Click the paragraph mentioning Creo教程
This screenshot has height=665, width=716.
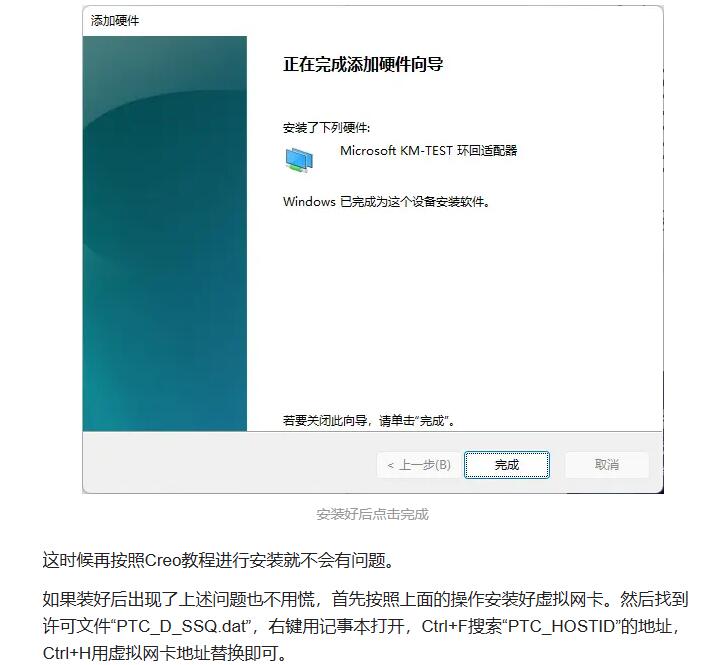[218, 560]
